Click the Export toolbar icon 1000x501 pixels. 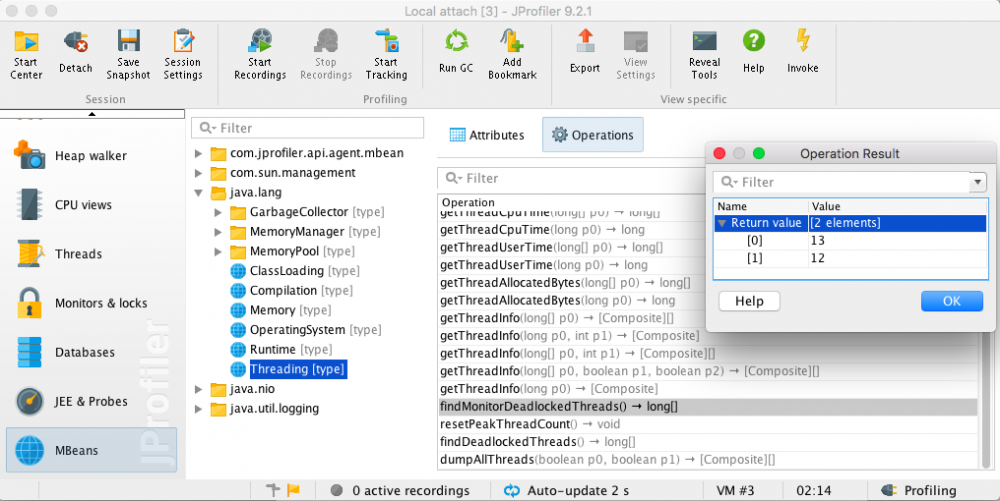(x=585, y=41)
